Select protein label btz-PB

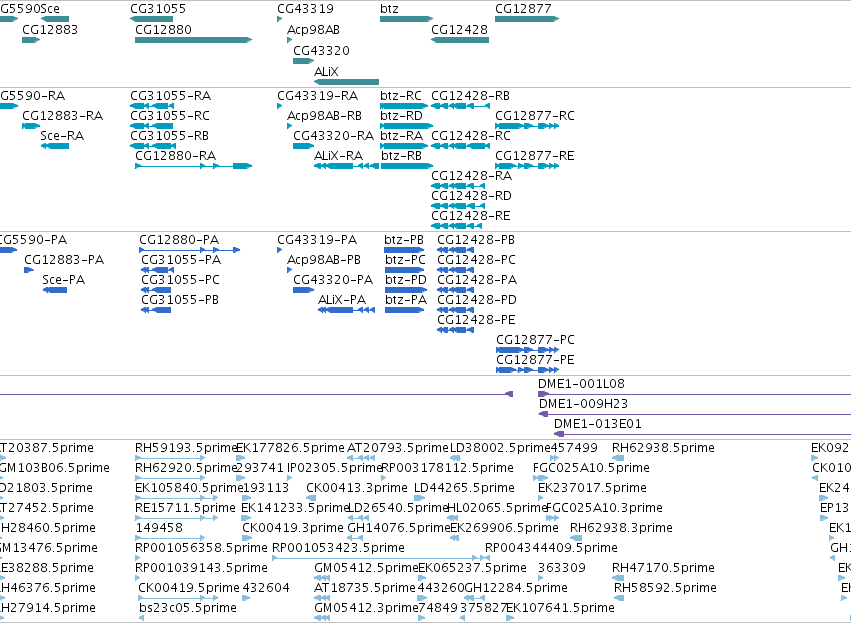pos(404,239)
